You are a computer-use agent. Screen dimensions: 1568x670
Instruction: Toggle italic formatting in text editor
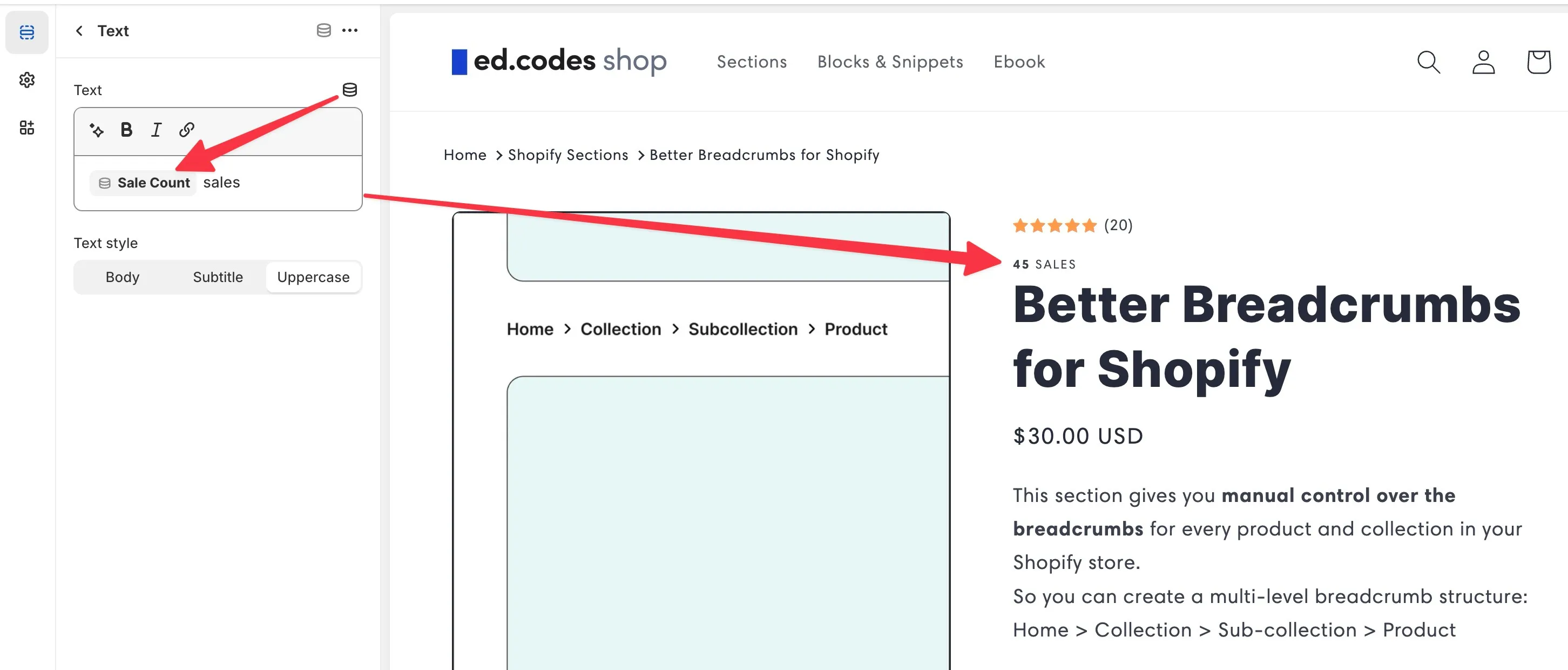[156, 130]
